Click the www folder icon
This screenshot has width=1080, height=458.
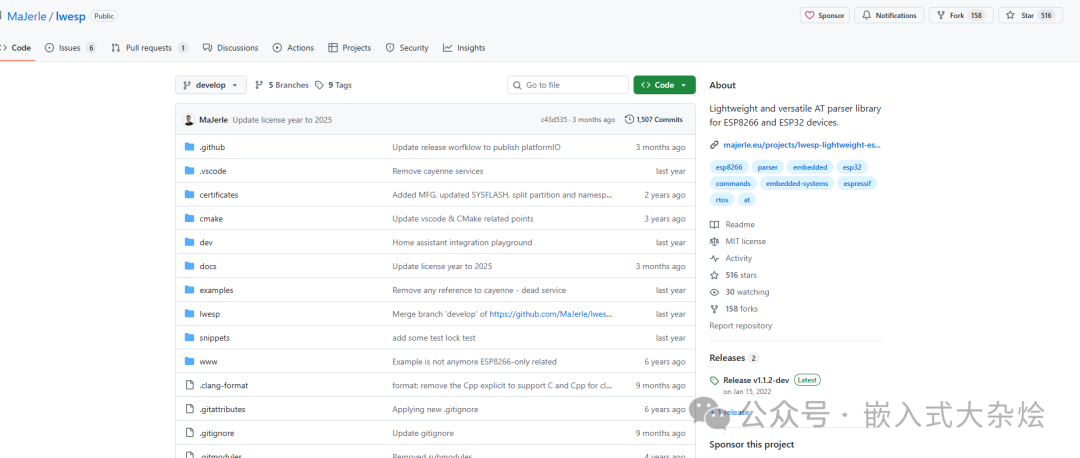click(x=190, y=362)
